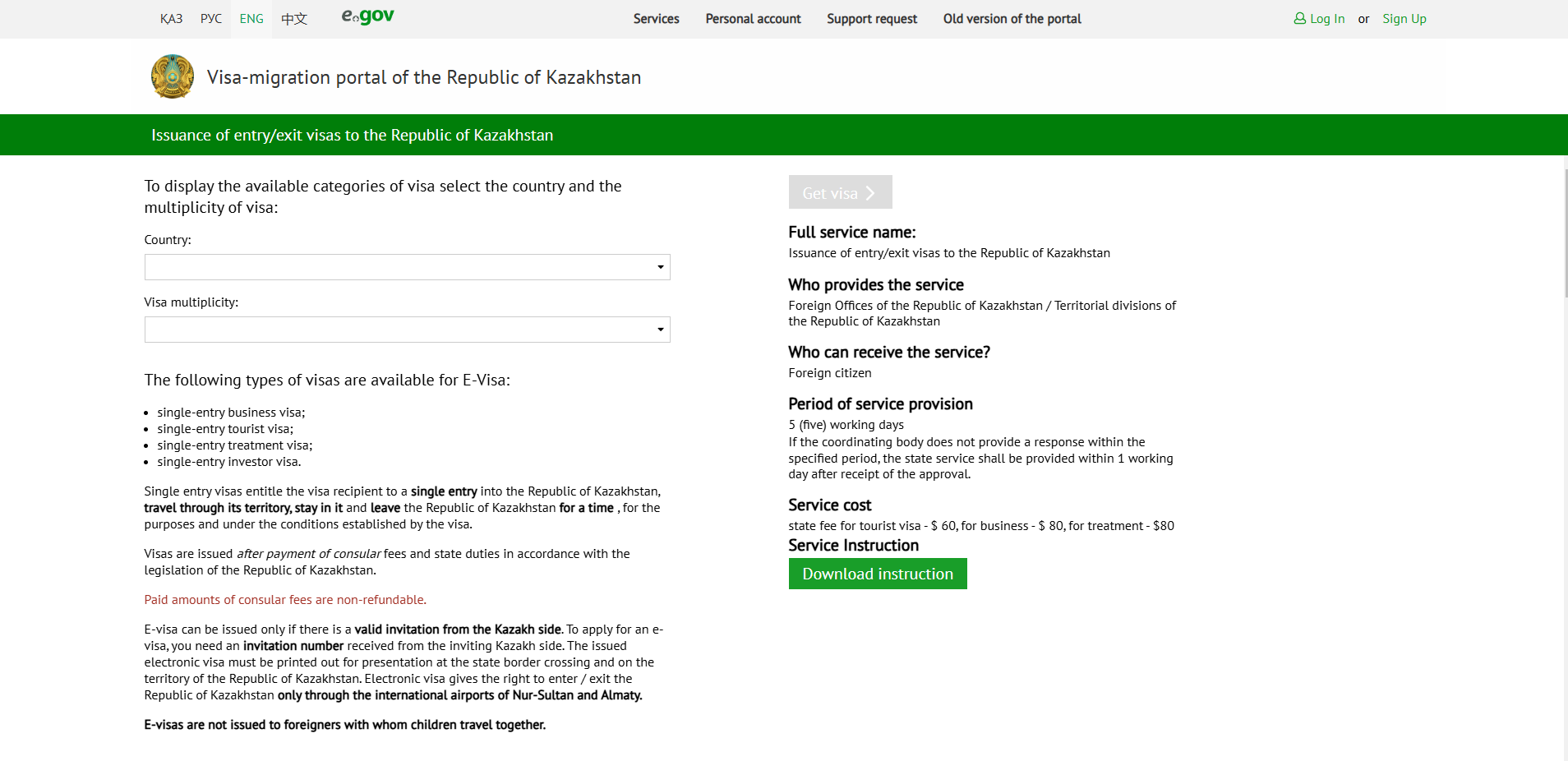This screenshot has height=761, width=1568.
Task: Open Personal account
Action: (752, 18)
